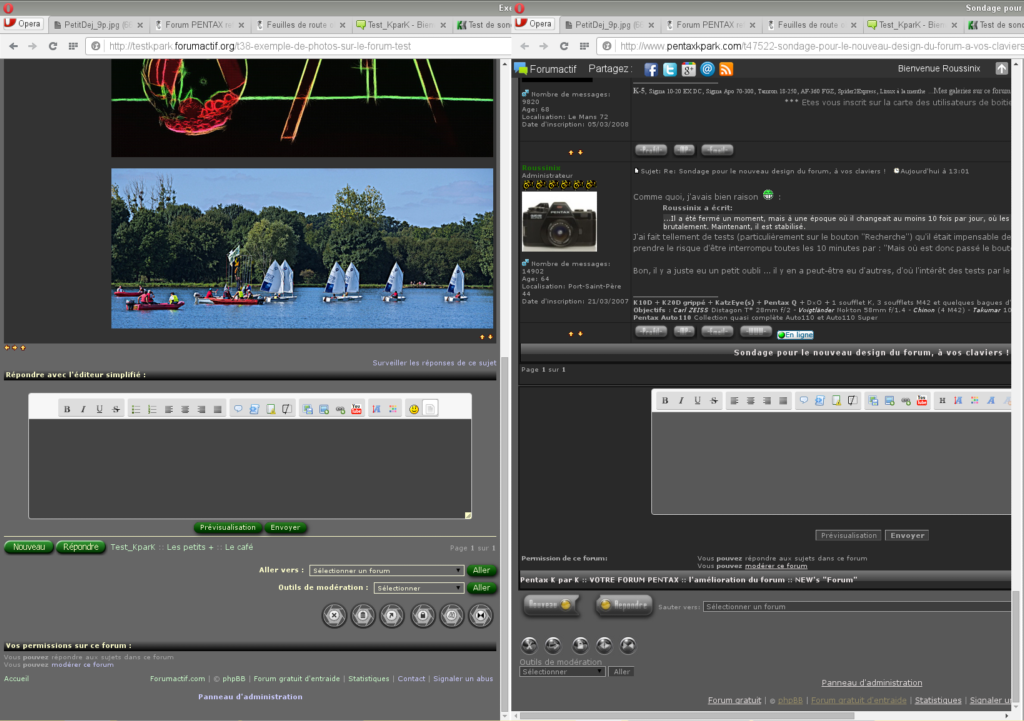Click the green Nouveau button
The height and width of the screenshot is (721, 1024).
29,547
